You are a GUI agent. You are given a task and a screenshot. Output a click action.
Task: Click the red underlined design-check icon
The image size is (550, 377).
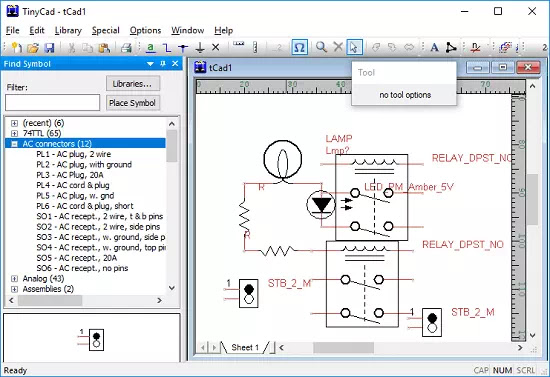(x=475, y=47)
